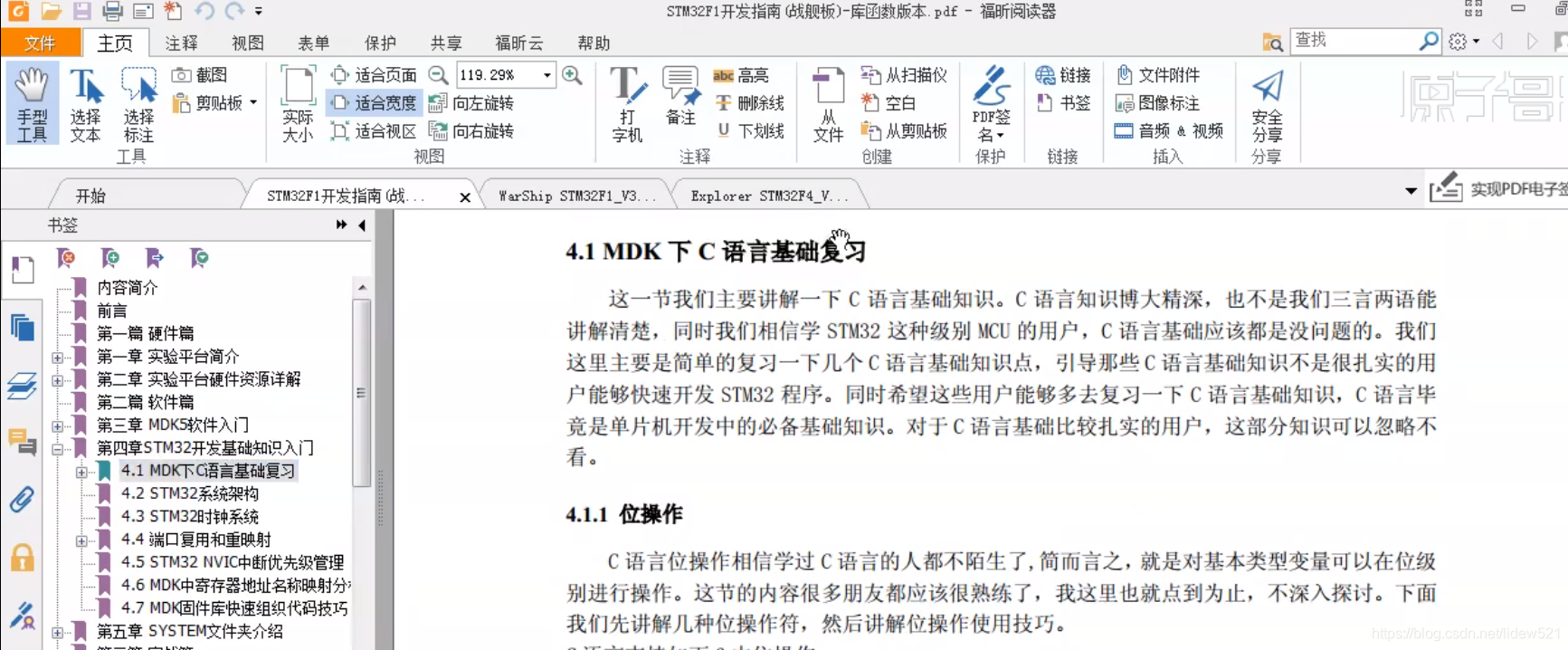Viewport: 1568px width, 650px height.
Task: Open bookmark 内容简介
Action: [x=127, y=288]
